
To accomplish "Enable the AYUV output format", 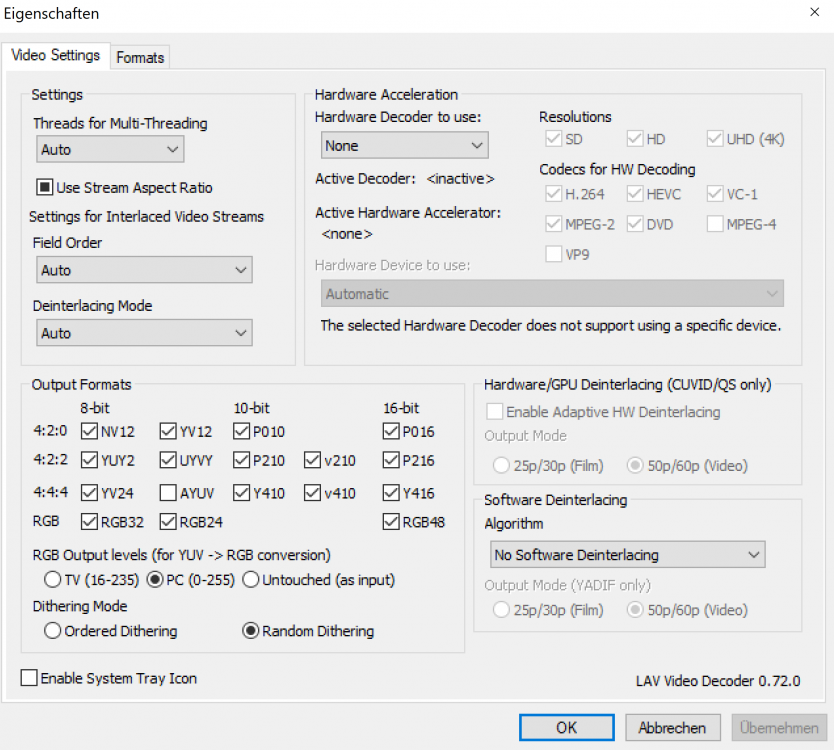I will [x=169, y=493].
